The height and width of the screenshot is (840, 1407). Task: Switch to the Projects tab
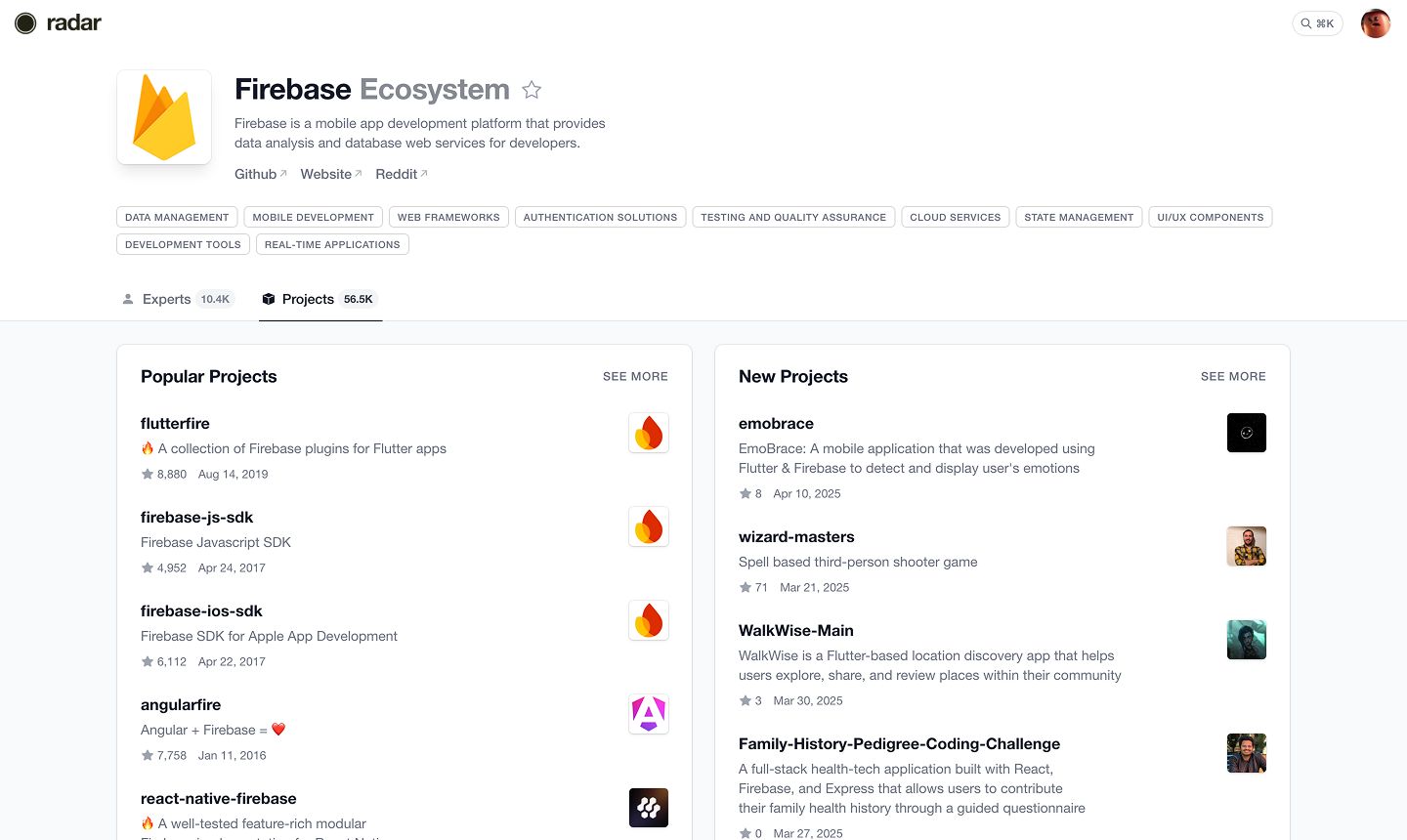(x=320, y=299)
